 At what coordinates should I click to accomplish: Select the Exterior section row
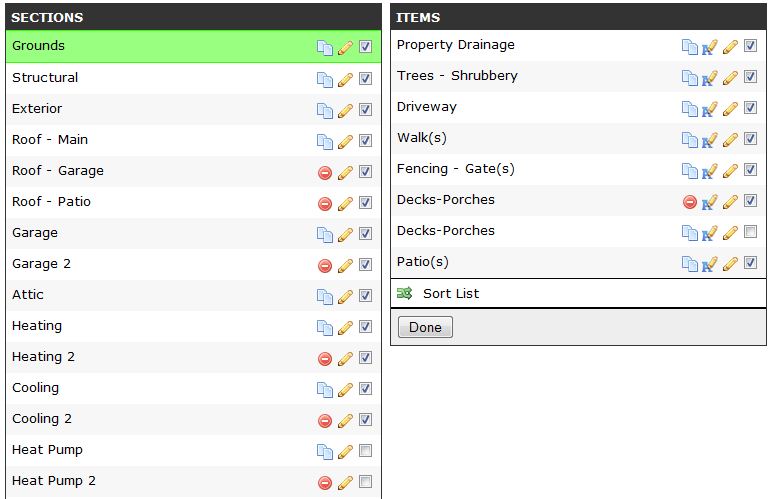(x=193, y=109)
